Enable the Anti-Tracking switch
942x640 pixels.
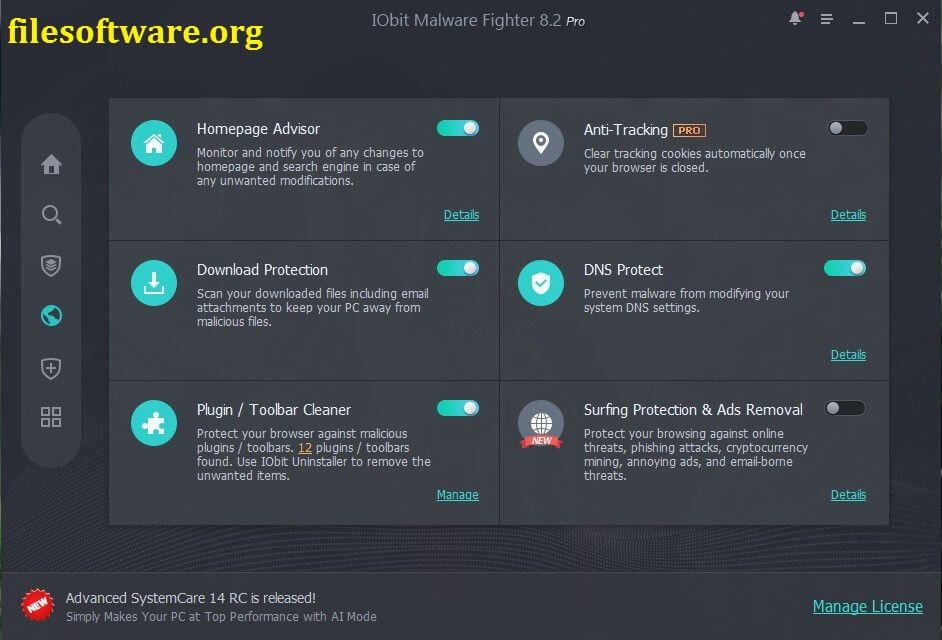pyautogui.click(x=848, y=128)
